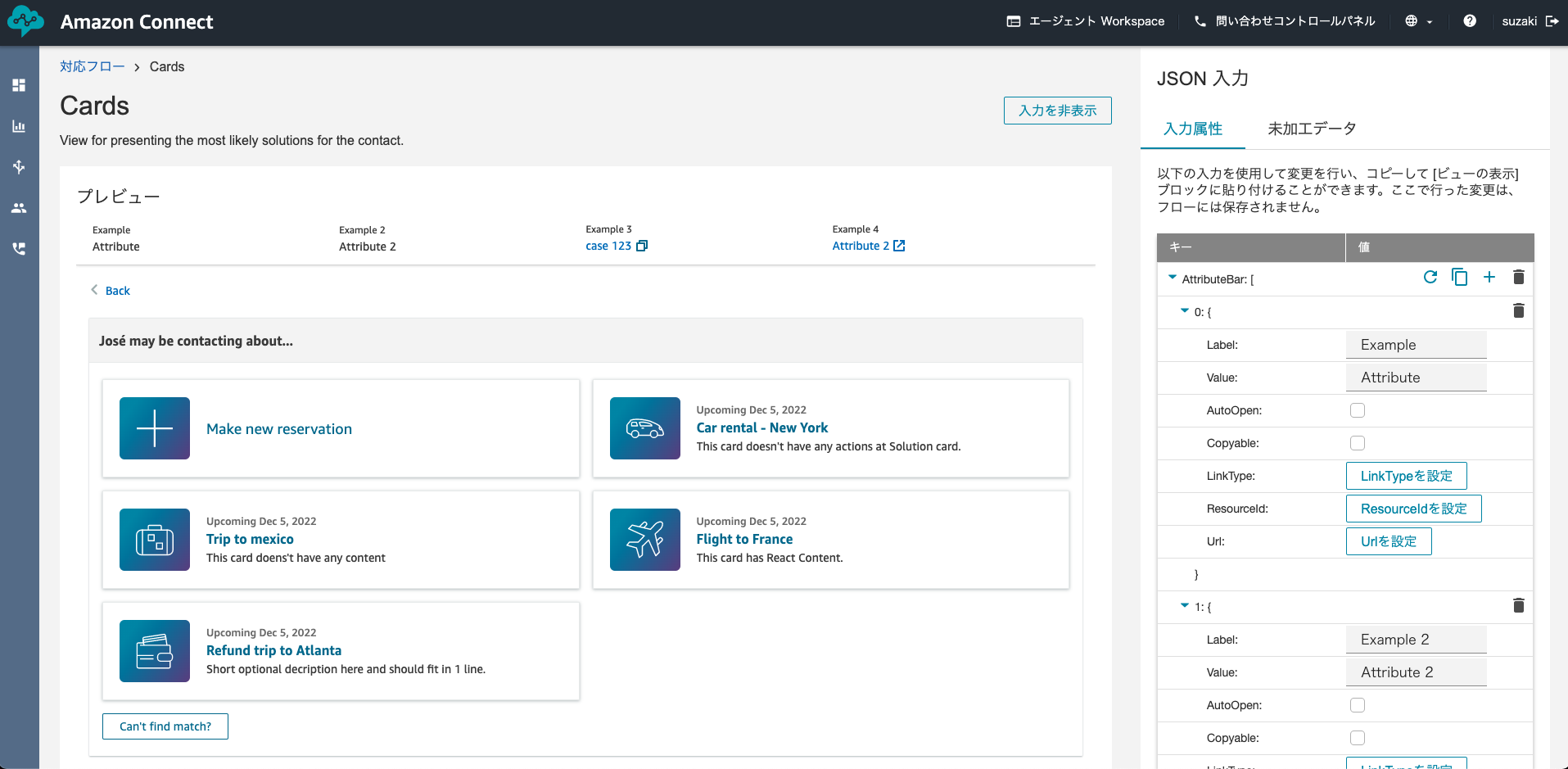Add a new item to AttributeBar
The width and height of the screenshot is (1568, 769).
pos(1489,278)
